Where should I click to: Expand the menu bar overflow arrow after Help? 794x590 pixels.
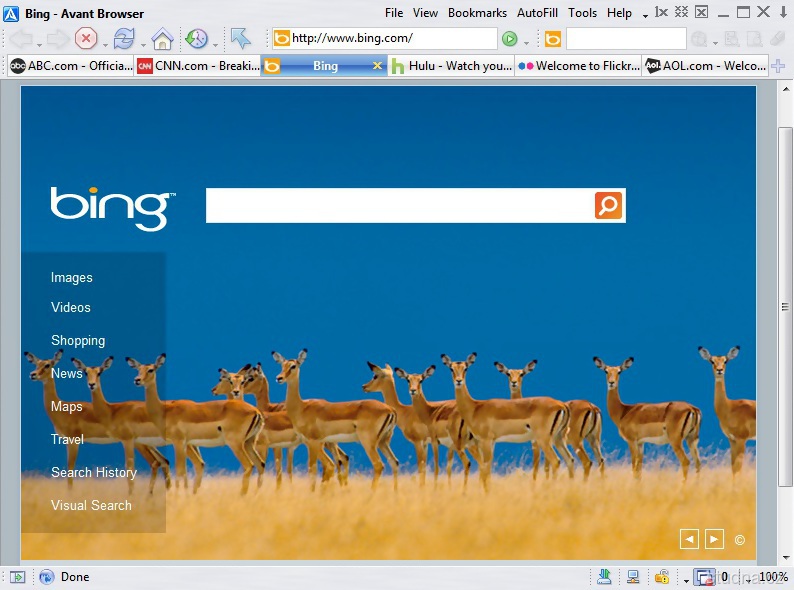pos(645,16)
